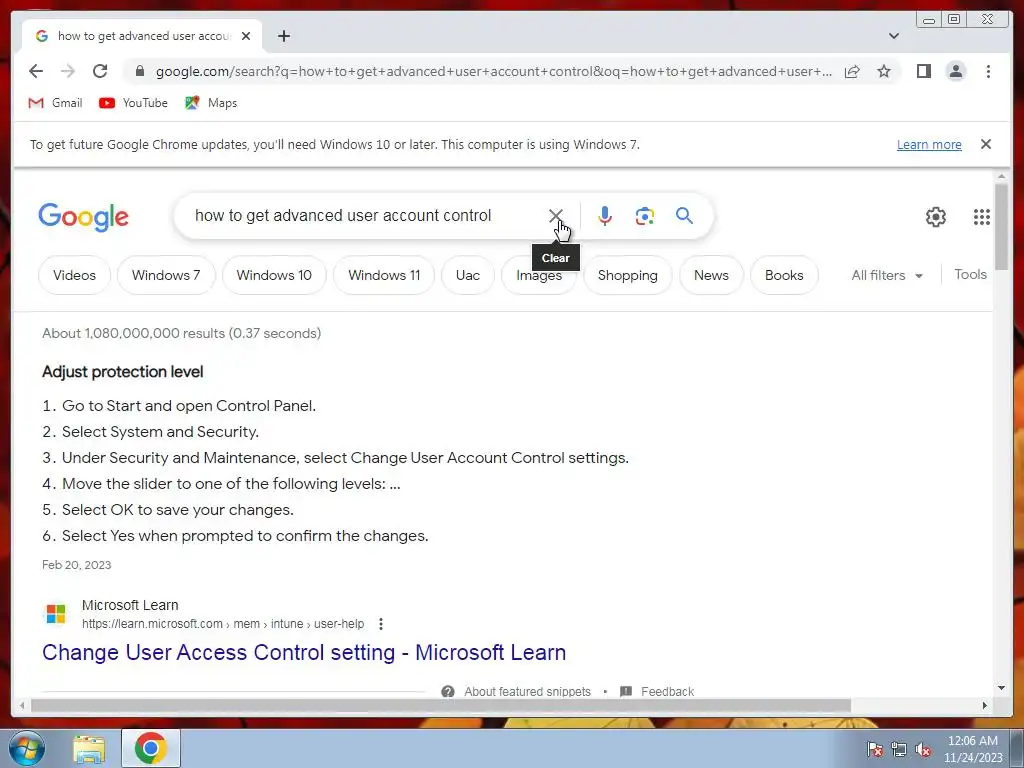The width and height of the screenshot is (1024, 768).
Task: Open the Gmail bookmark
Action: click(x=56, y=103)
